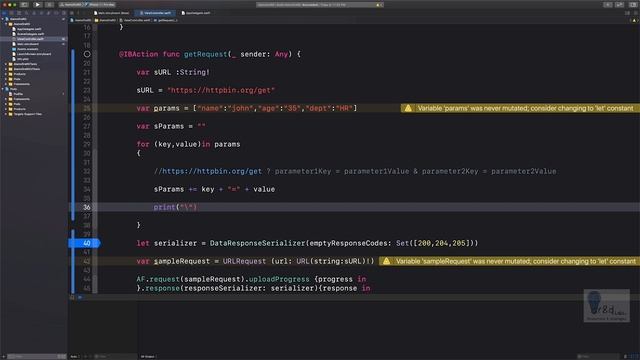The image size is (640, 360).
Task: Select the symbol navigator icon
Action: (x=19, y=13)
